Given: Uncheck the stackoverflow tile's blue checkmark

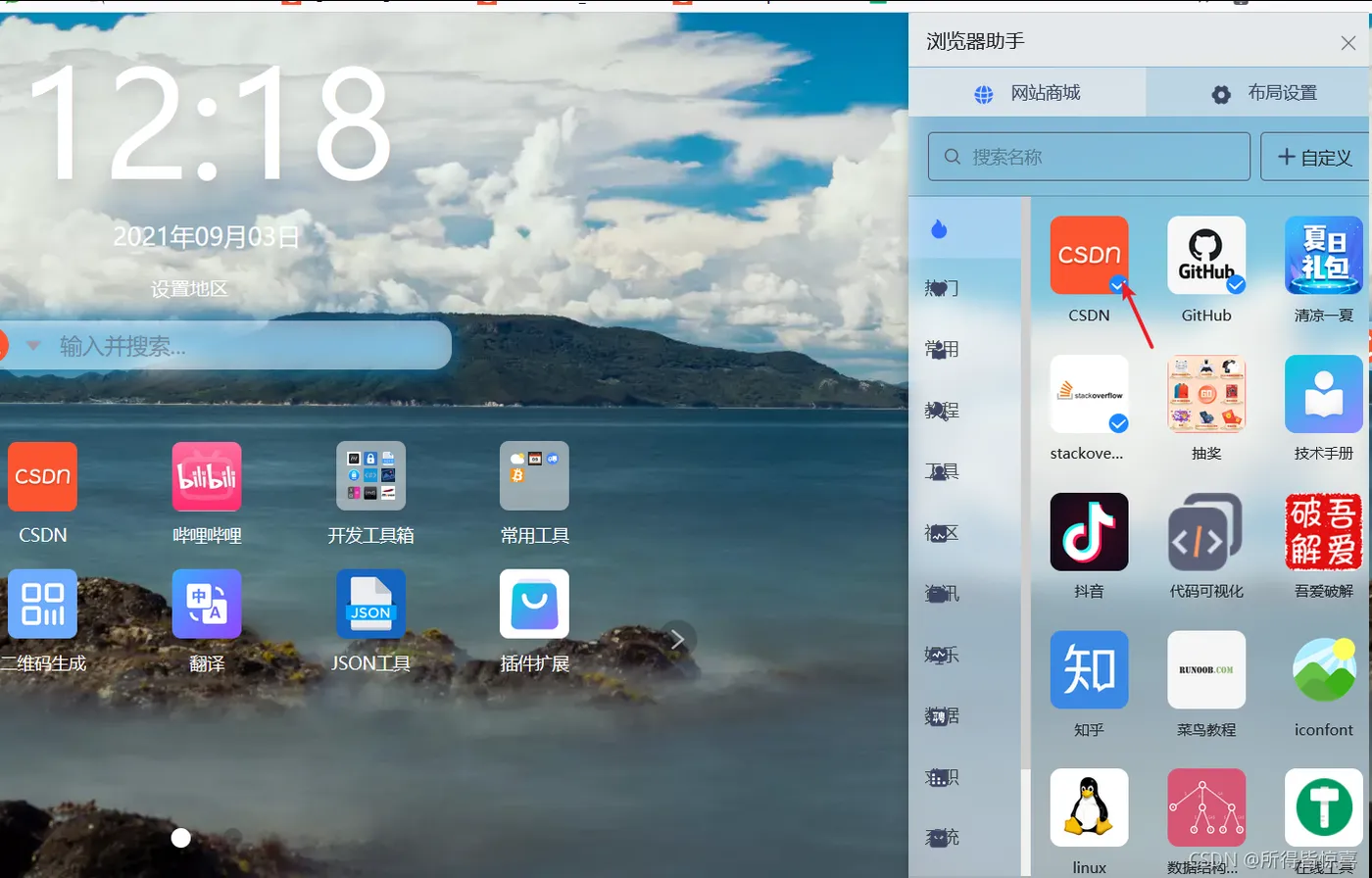Looking at the screenshot, I should (1118, 423).
